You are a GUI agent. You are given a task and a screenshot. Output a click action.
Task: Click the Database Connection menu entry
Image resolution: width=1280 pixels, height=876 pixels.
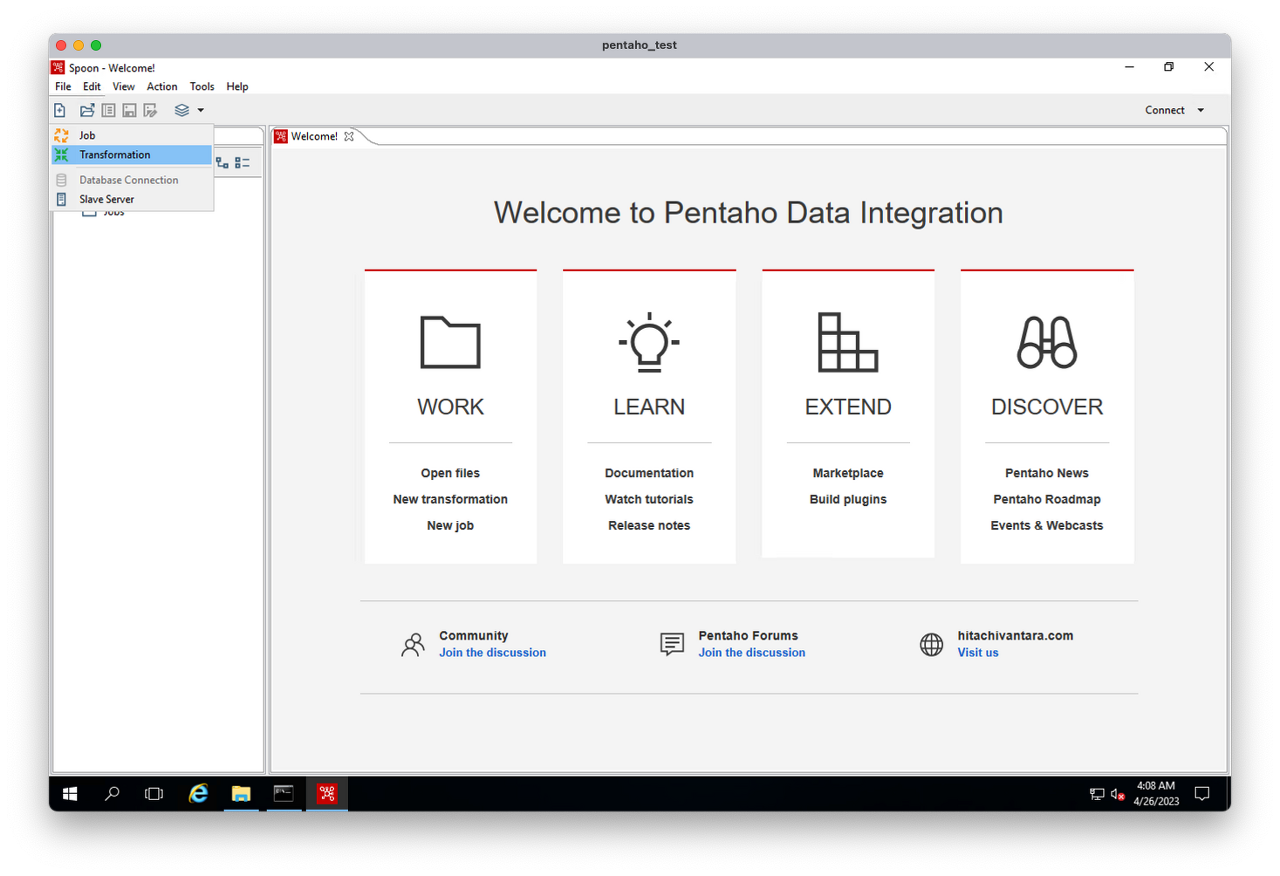tap(132, 180)
